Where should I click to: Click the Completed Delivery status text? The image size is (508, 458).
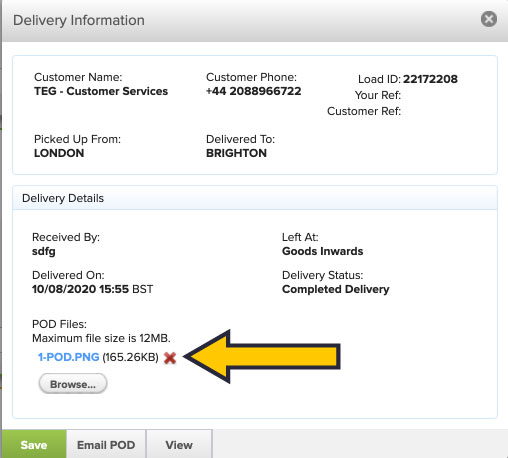(x=336, y=289)
